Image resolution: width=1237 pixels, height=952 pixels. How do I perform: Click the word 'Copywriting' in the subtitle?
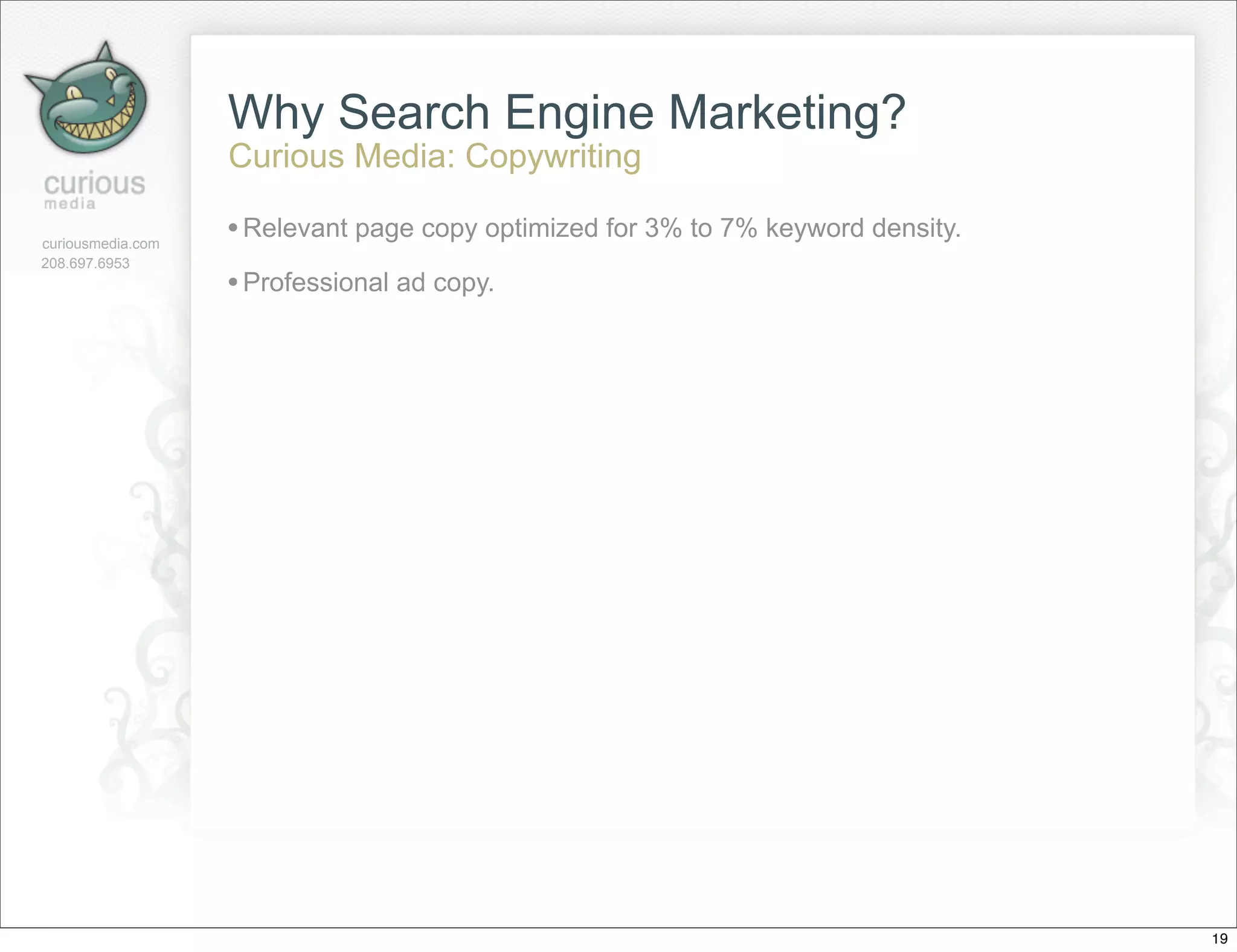(x=553, y=156)
